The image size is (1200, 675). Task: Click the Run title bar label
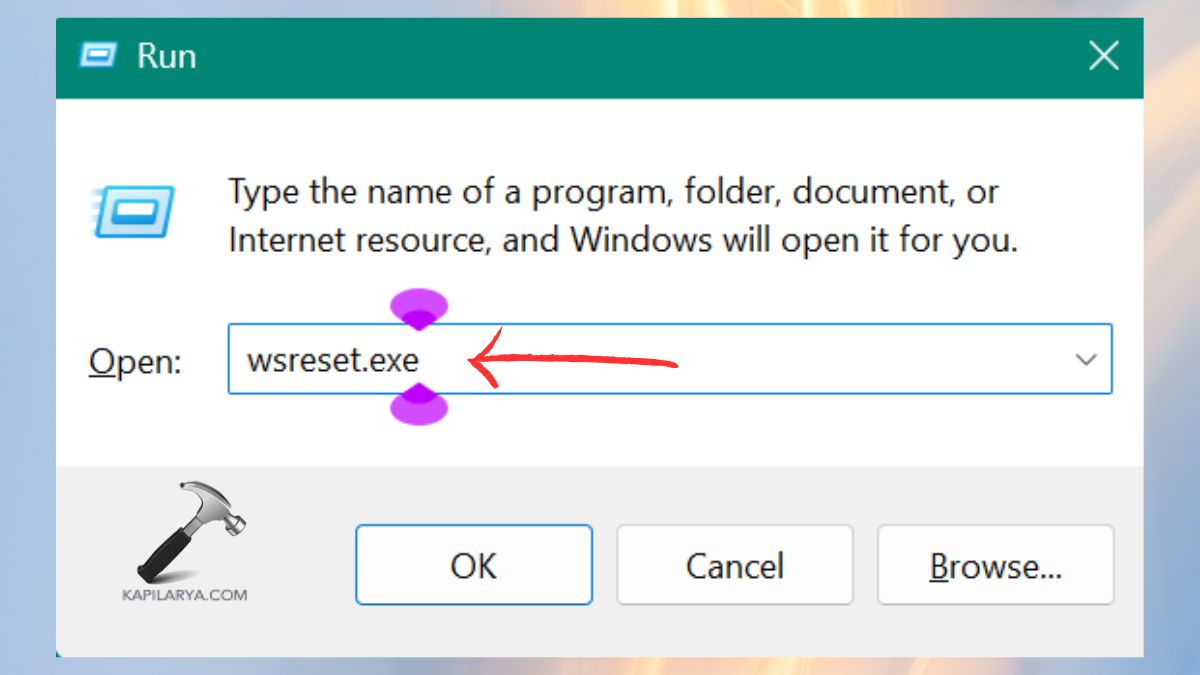pyautogui.click(x=166, y=56)
